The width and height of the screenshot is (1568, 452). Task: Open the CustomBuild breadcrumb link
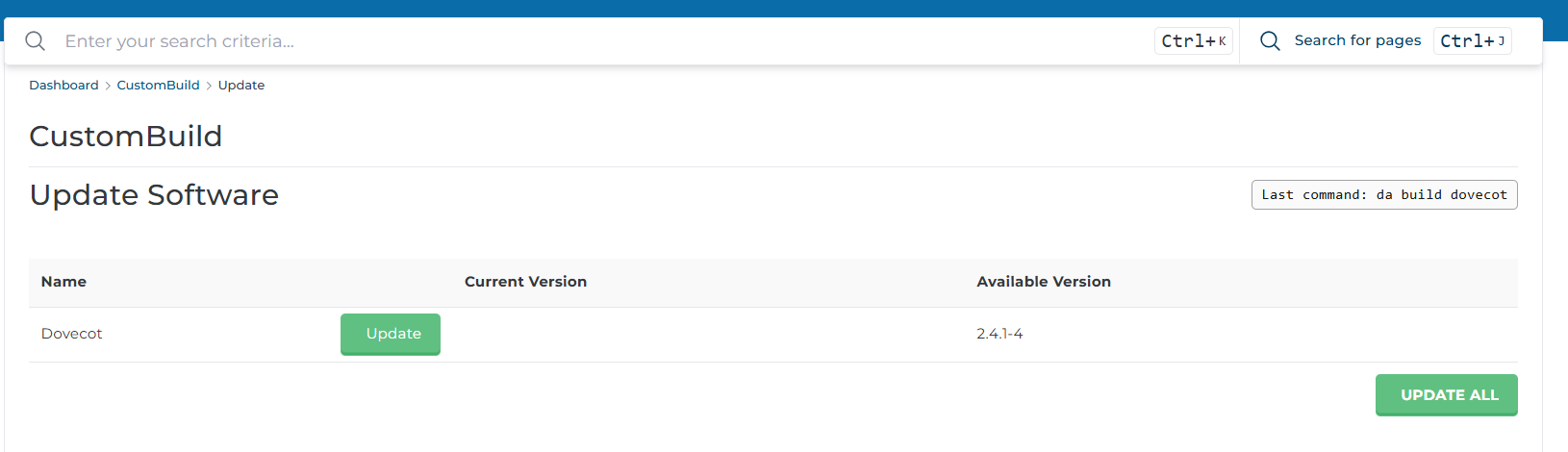159,86
